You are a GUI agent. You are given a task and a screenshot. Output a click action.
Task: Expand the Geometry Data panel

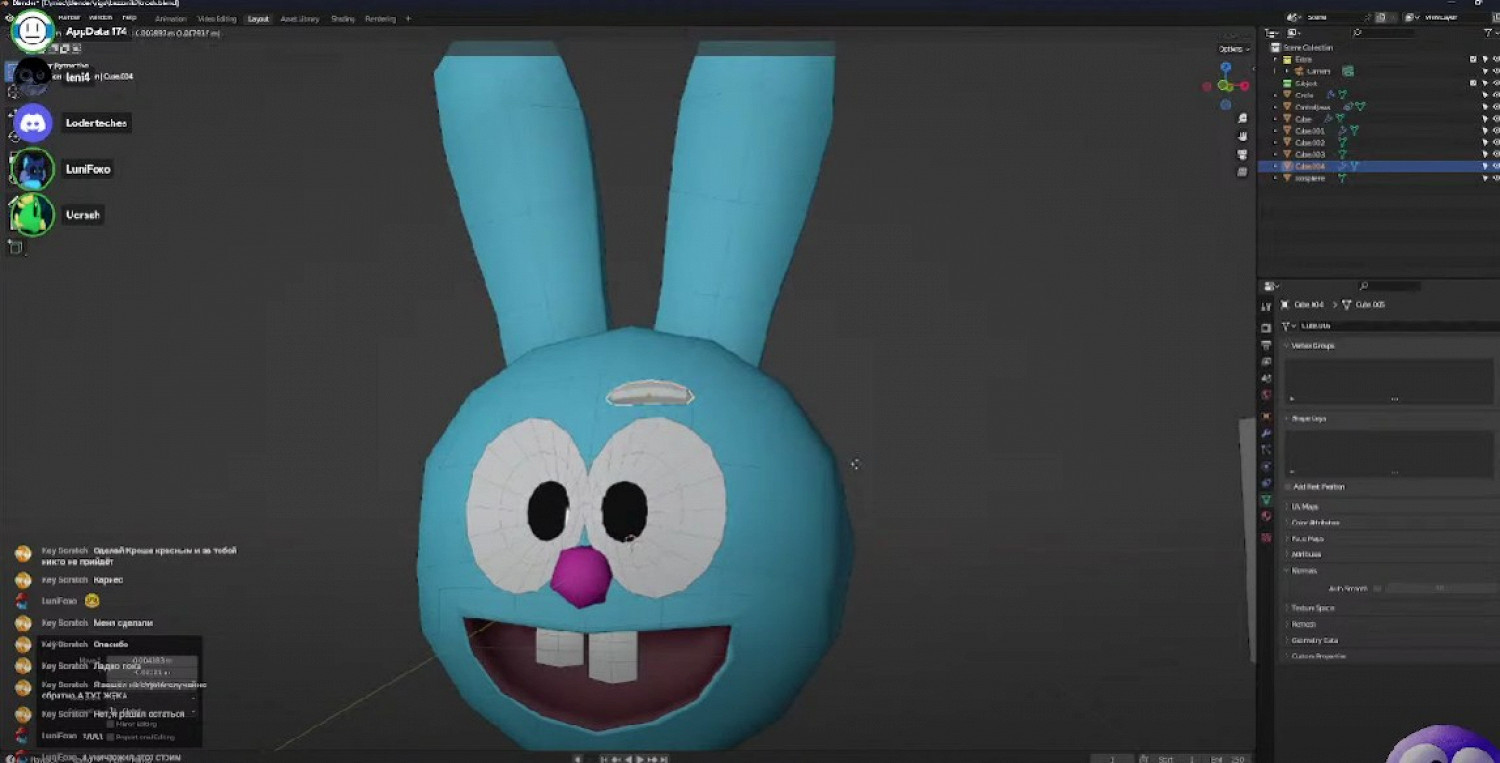(x=1314, y=640)
